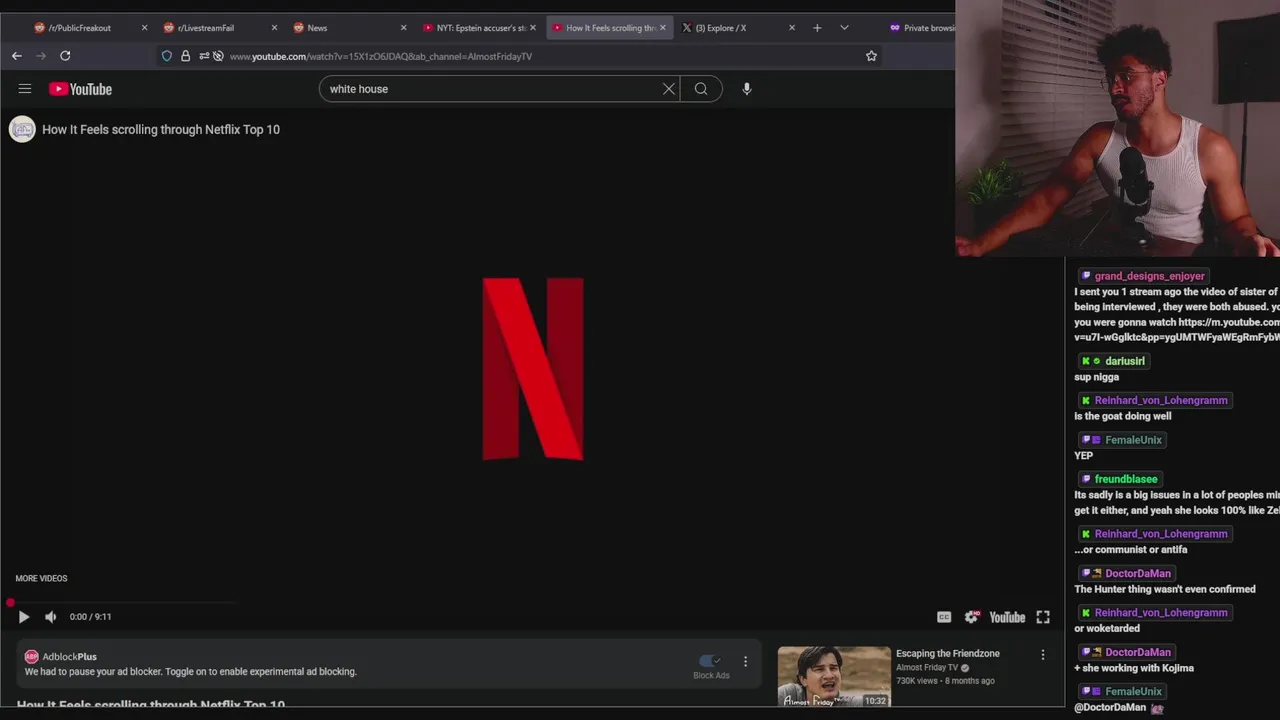This screenshot has height=720, width=1280.
Task: Expand the list all tabs dropdown
Action: tap(844, 28)
